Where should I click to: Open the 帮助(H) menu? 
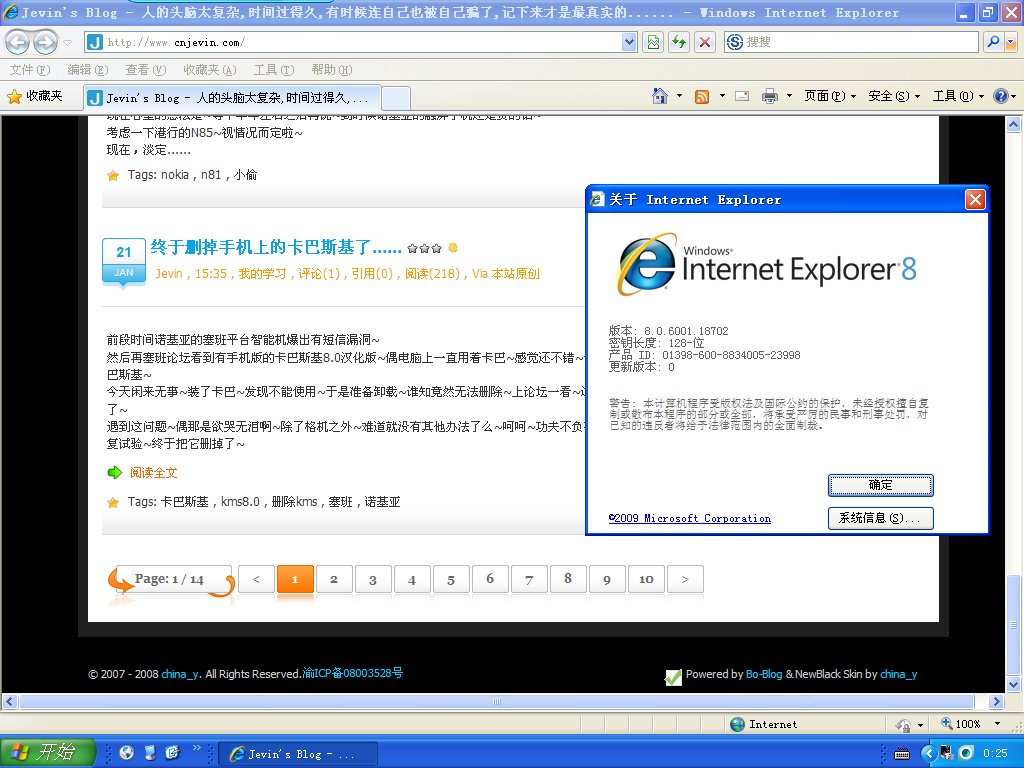331,70
